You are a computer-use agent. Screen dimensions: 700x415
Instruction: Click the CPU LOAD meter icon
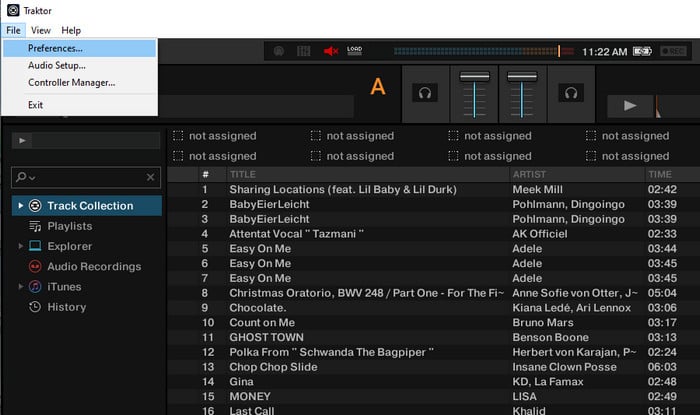[x=354, y=50]
